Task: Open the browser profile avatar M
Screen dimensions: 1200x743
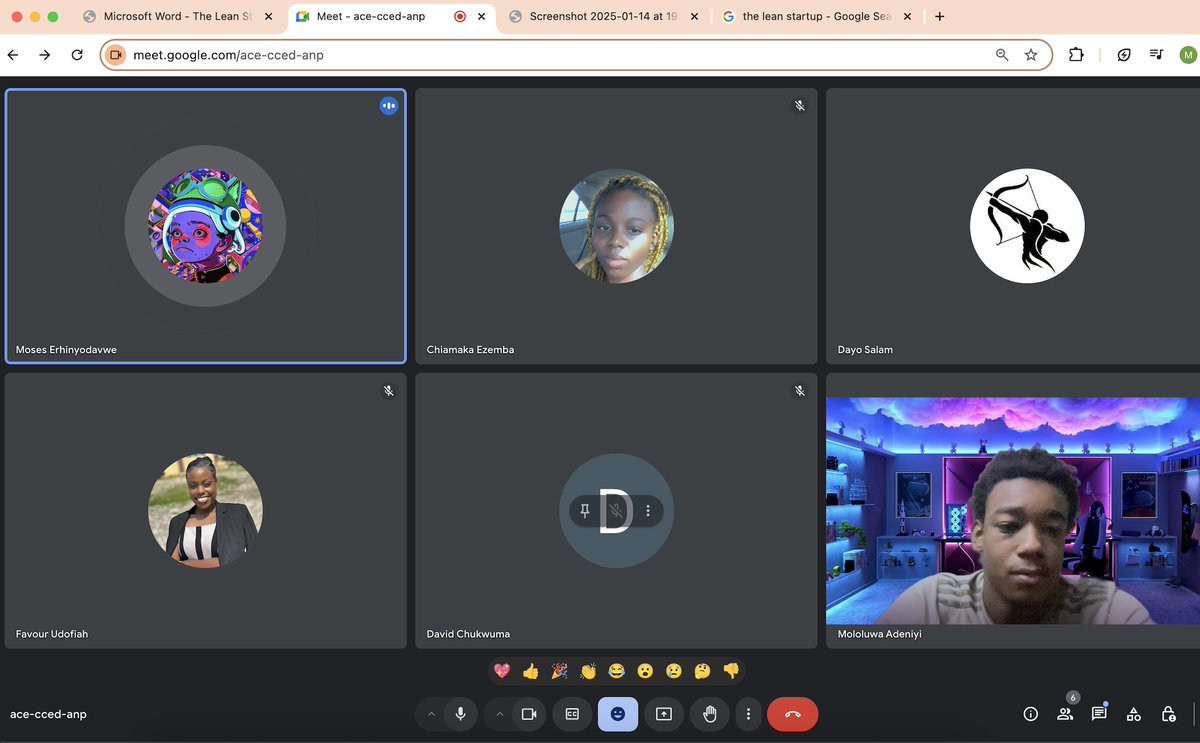Action: 1188,55
